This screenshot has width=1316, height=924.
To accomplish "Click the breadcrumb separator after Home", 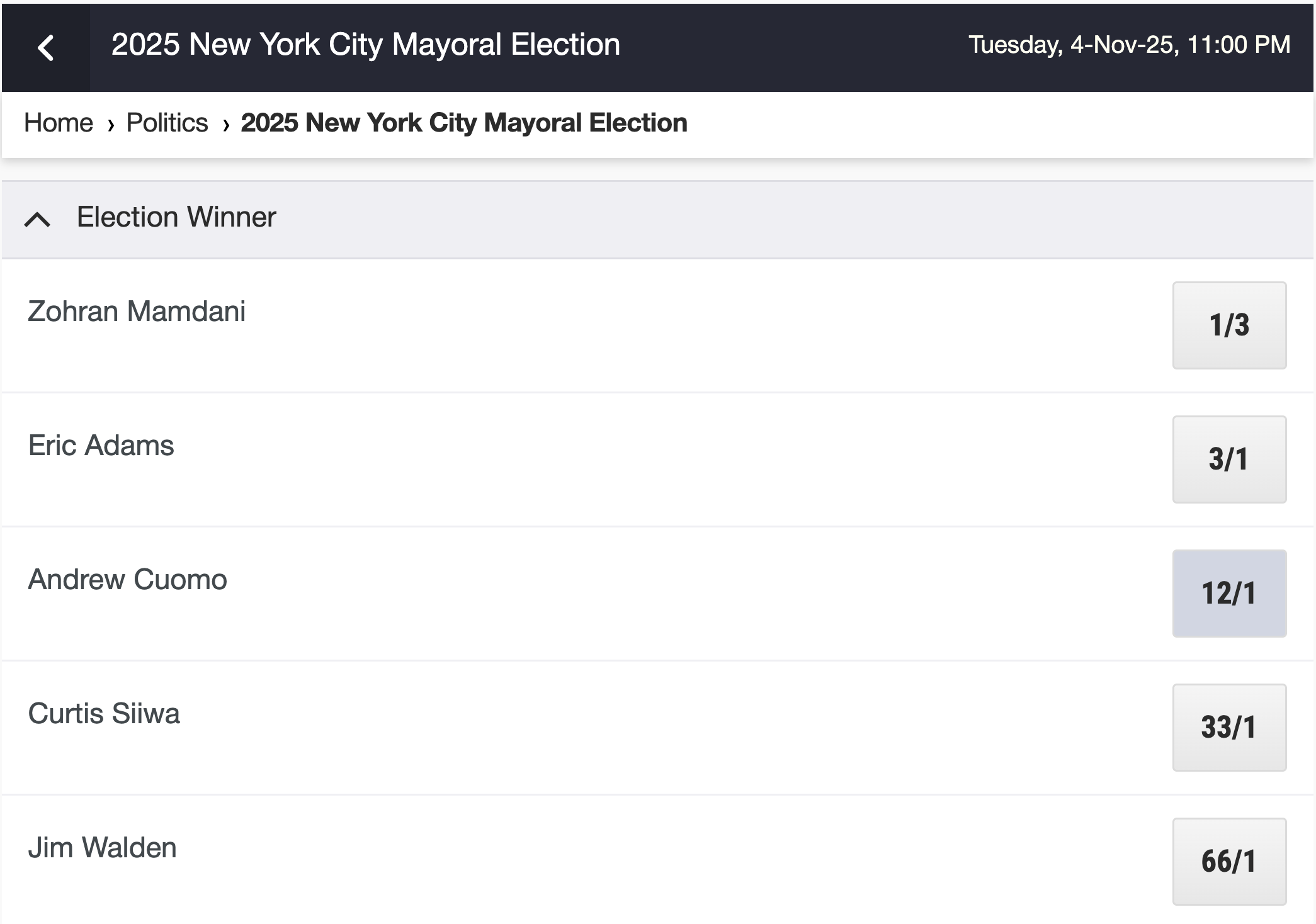I will (111, 125).
